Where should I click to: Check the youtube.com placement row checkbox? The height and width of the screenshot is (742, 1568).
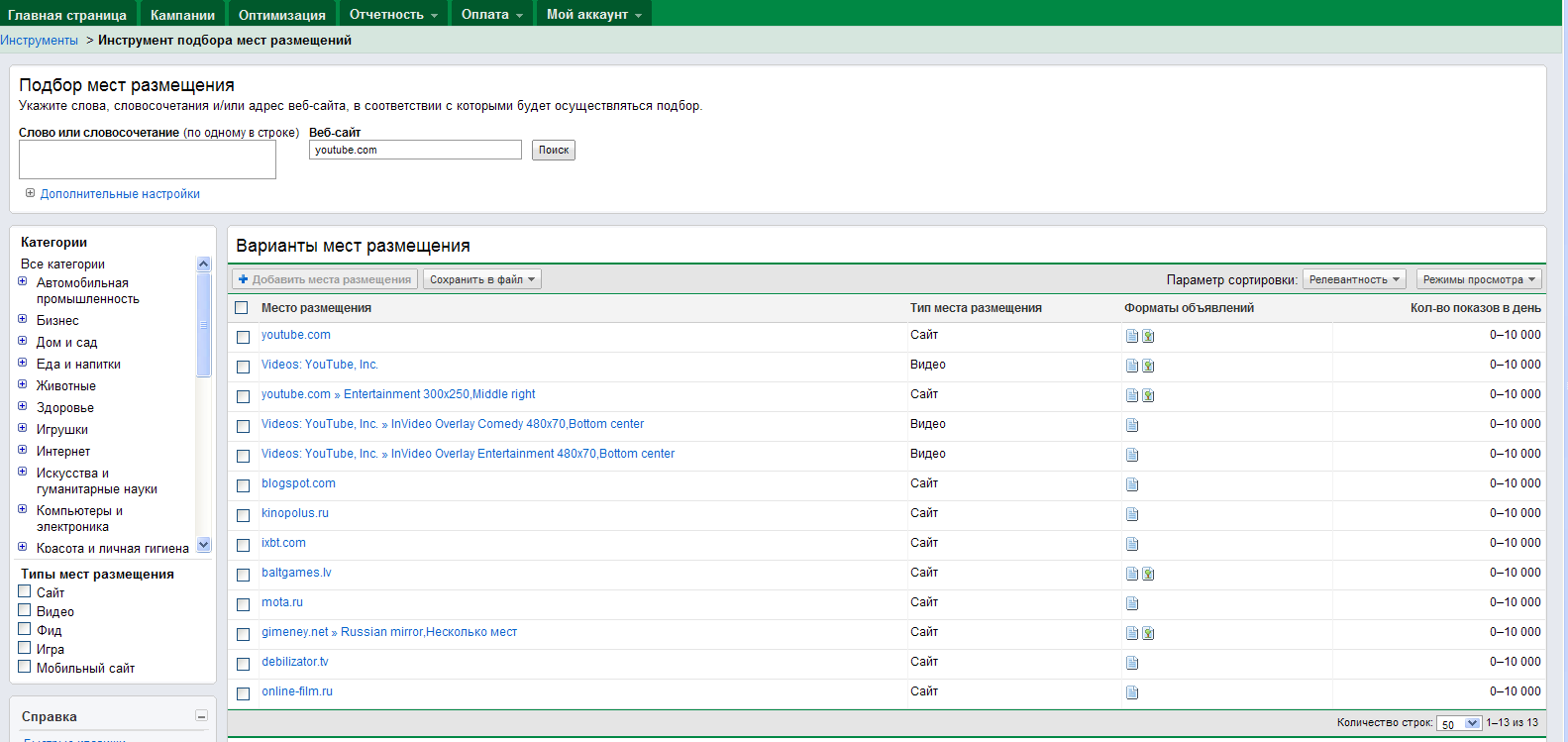point(243,337)
